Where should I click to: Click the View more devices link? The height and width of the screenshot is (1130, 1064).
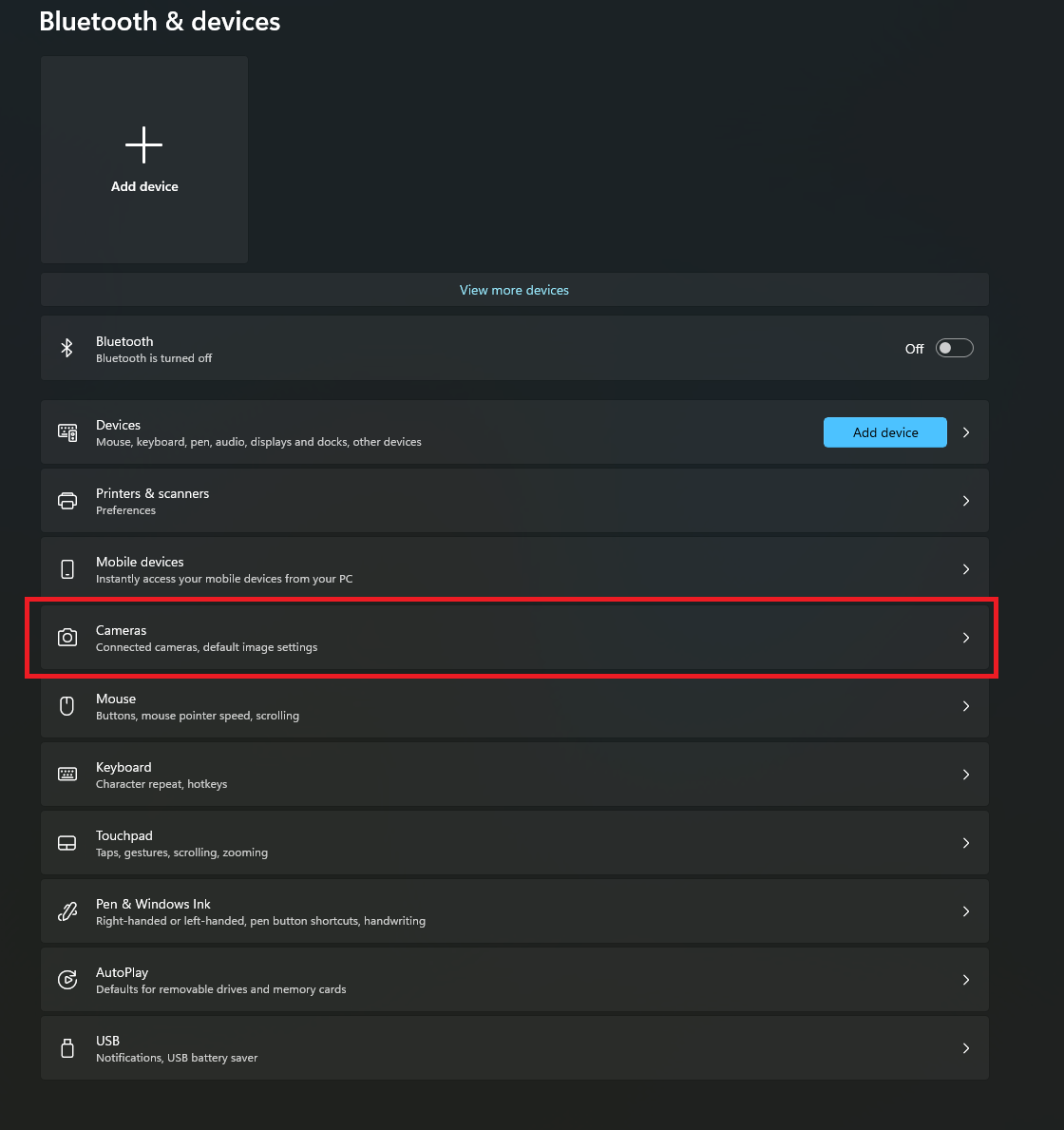click(514, 290)
